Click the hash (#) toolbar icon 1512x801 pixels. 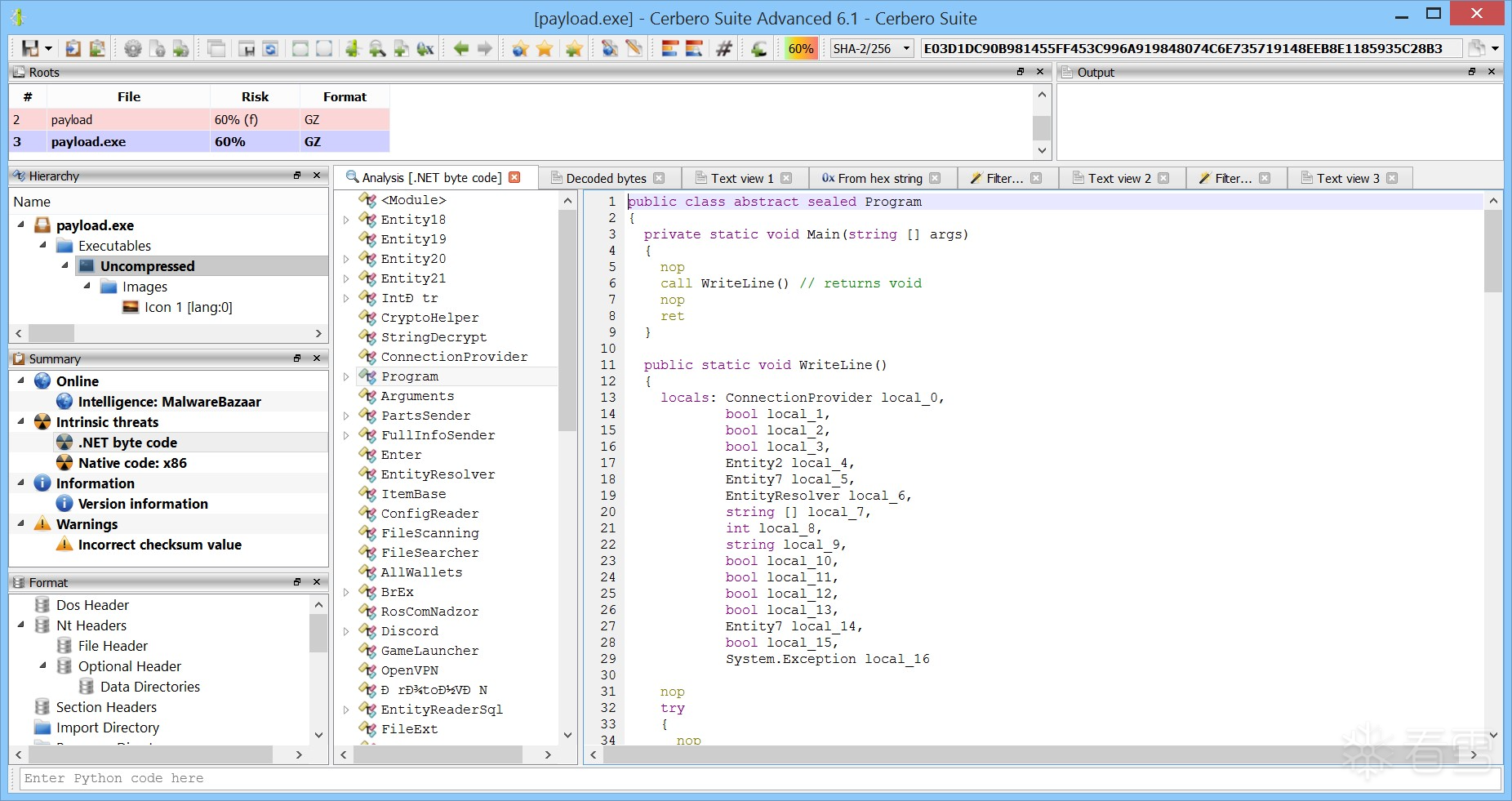point(723,48)
